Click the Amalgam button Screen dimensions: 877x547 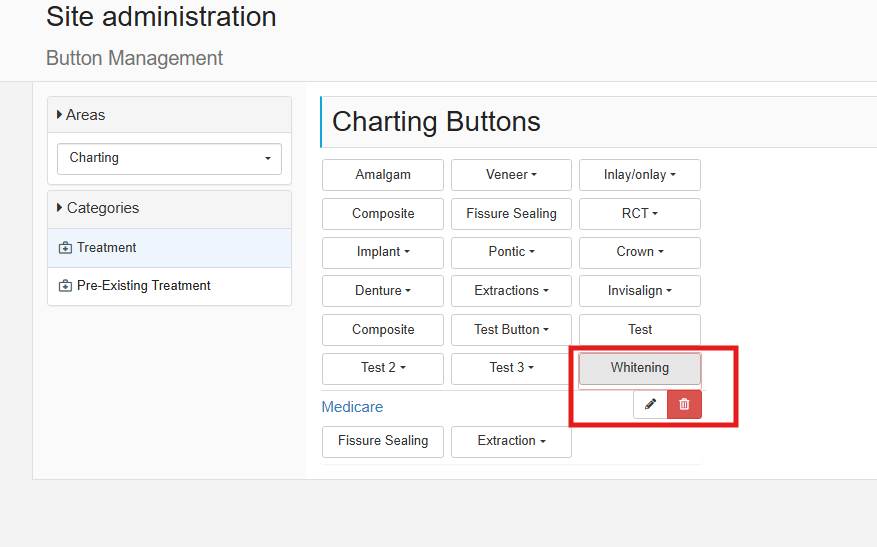383,175
